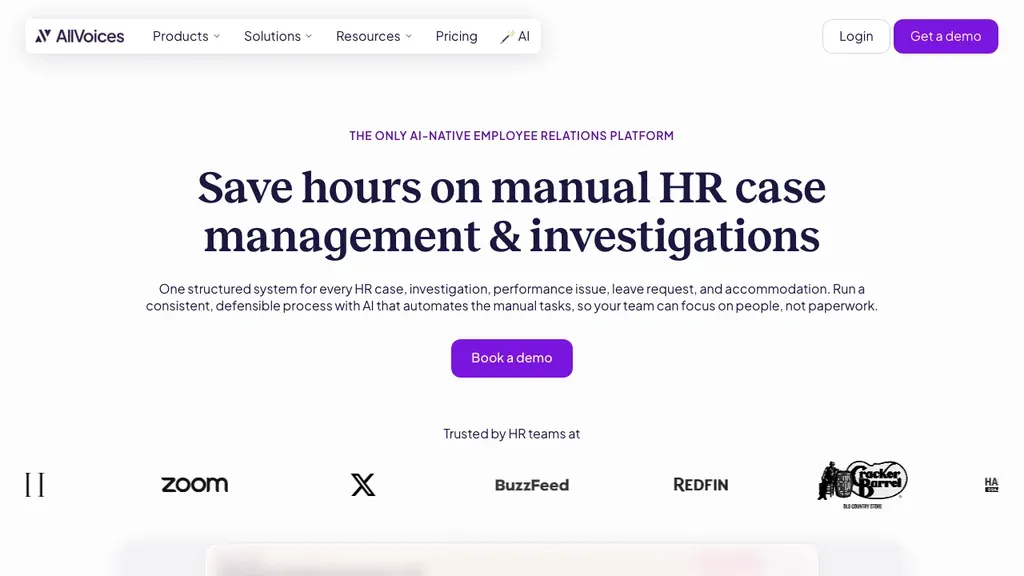1024x576 pixels.
Task: Click the 'Trusted by HR teams at' text
Action: [x=511, y=434]
